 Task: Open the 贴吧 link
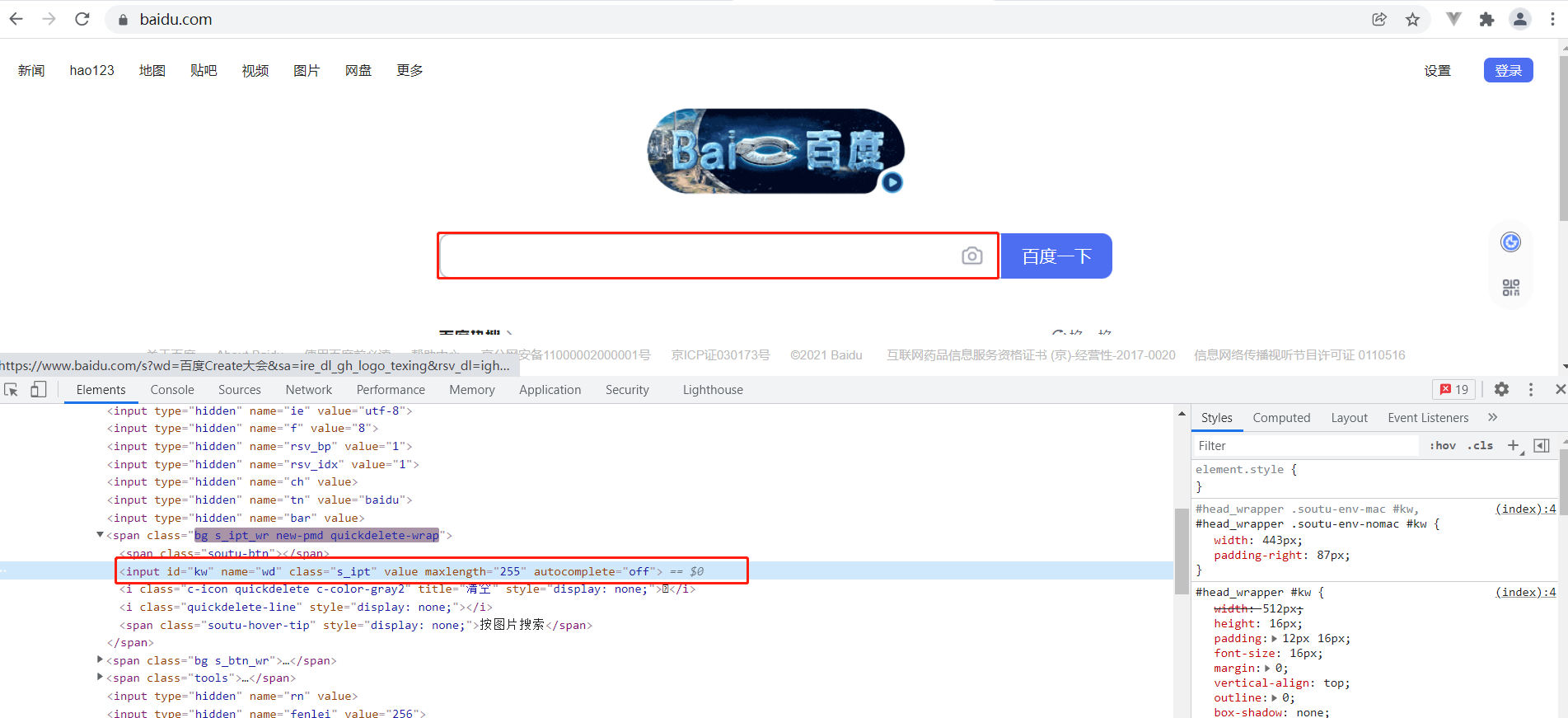(x=204, y=71)
